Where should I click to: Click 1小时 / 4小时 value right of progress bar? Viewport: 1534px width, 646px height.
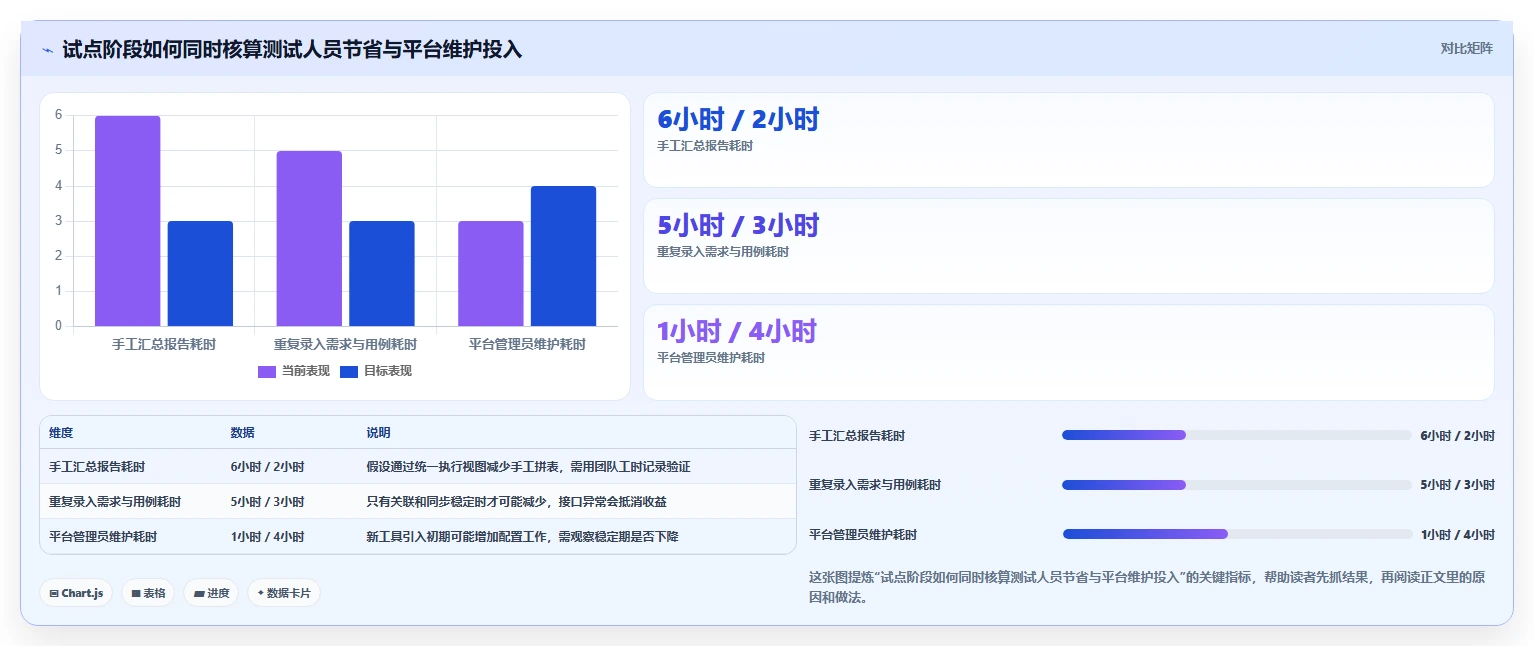1457,535
